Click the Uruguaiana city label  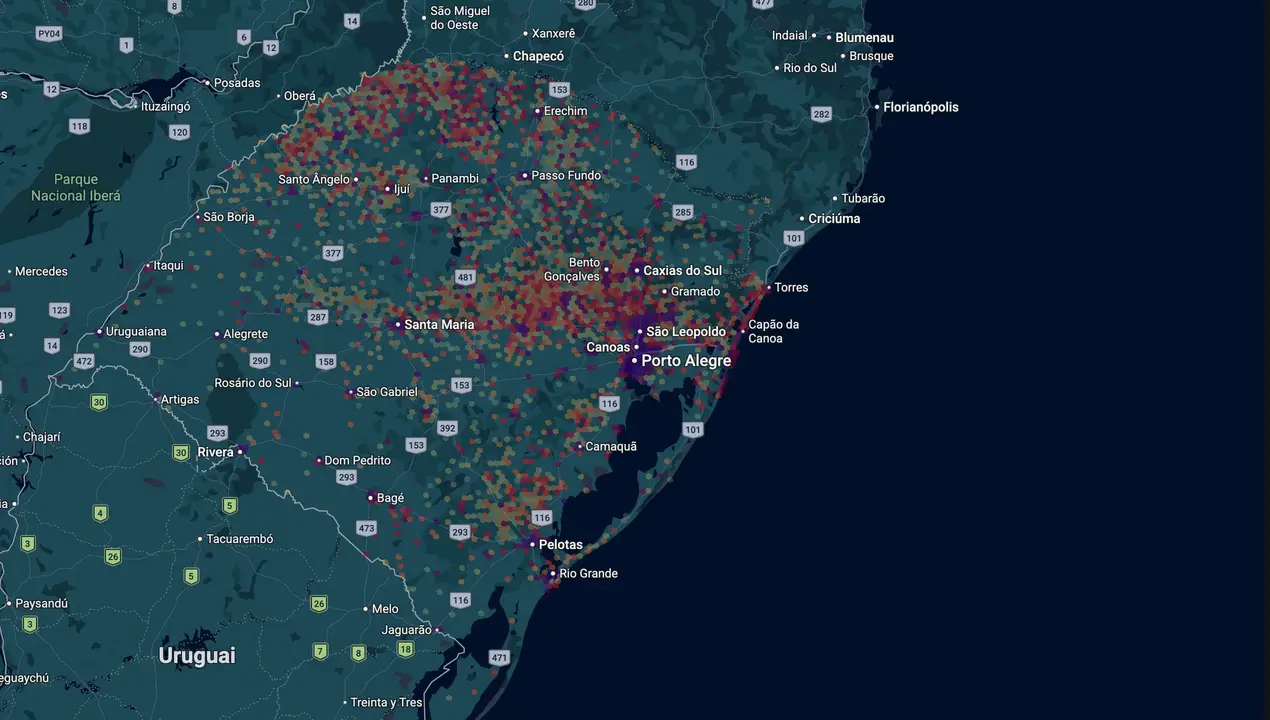coord(136,331)
